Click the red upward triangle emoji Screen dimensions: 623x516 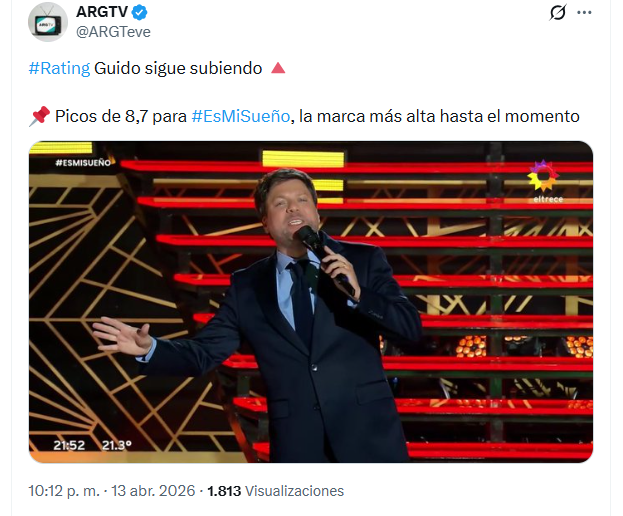278,68
